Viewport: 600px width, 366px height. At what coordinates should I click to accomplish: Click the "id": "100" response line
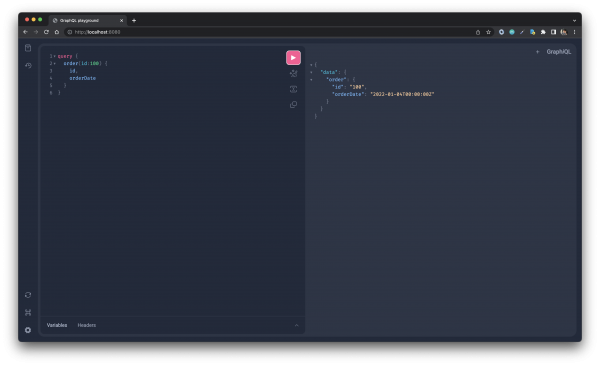[x=349, y=87]
